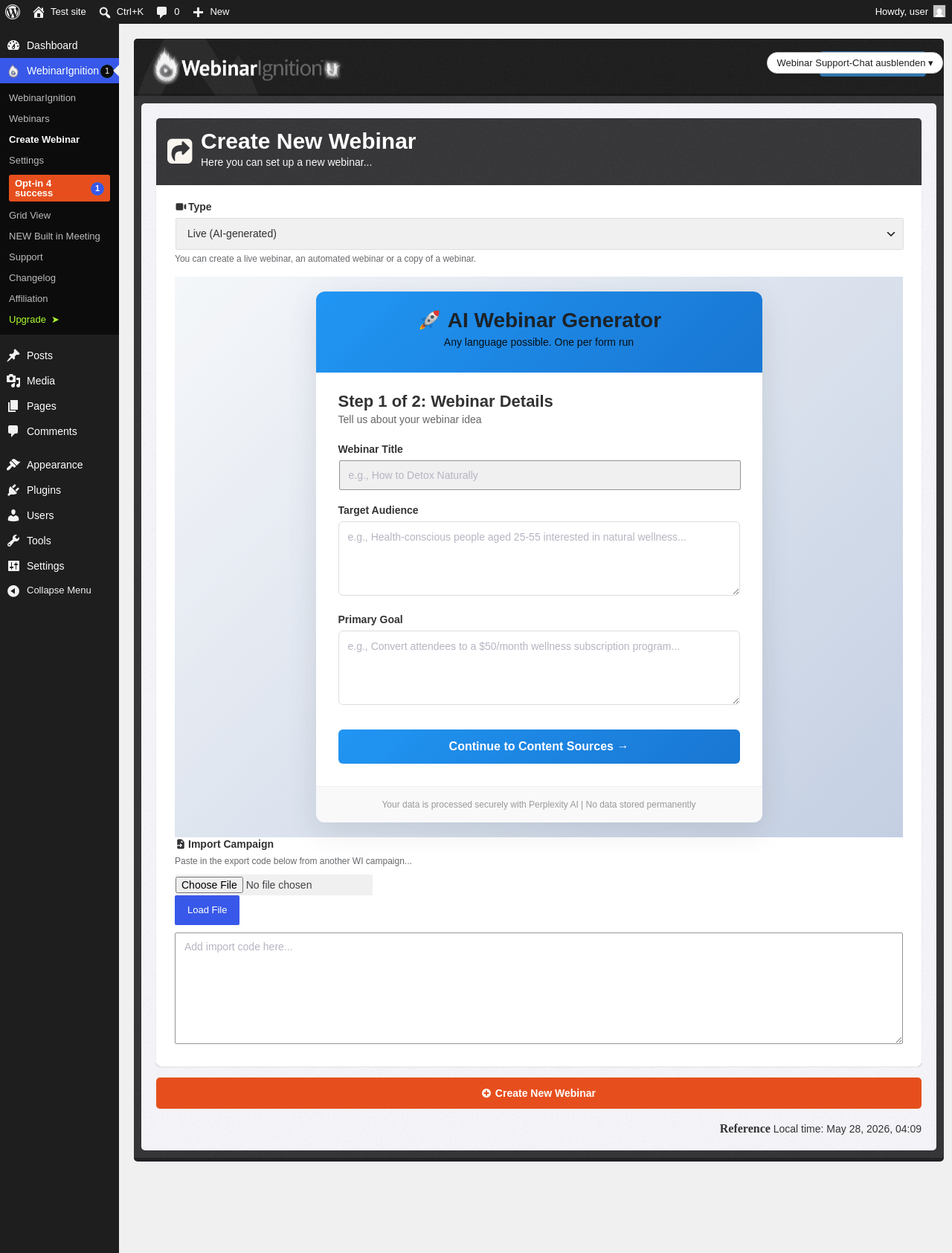Click the 'Step 1 of 2: Webinar Details' heading

[446, 402]
